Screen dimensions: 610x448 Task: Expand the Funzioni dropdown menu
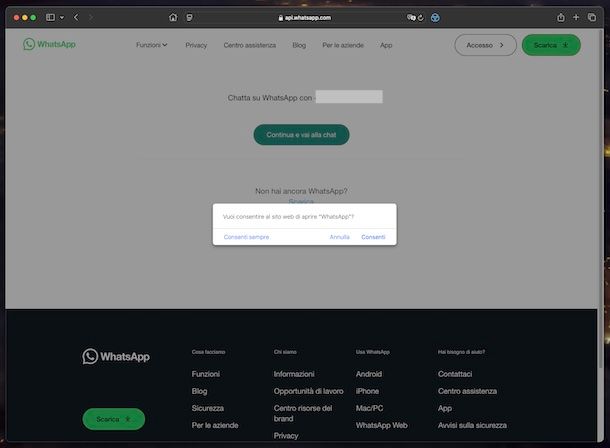click(151, 45)
